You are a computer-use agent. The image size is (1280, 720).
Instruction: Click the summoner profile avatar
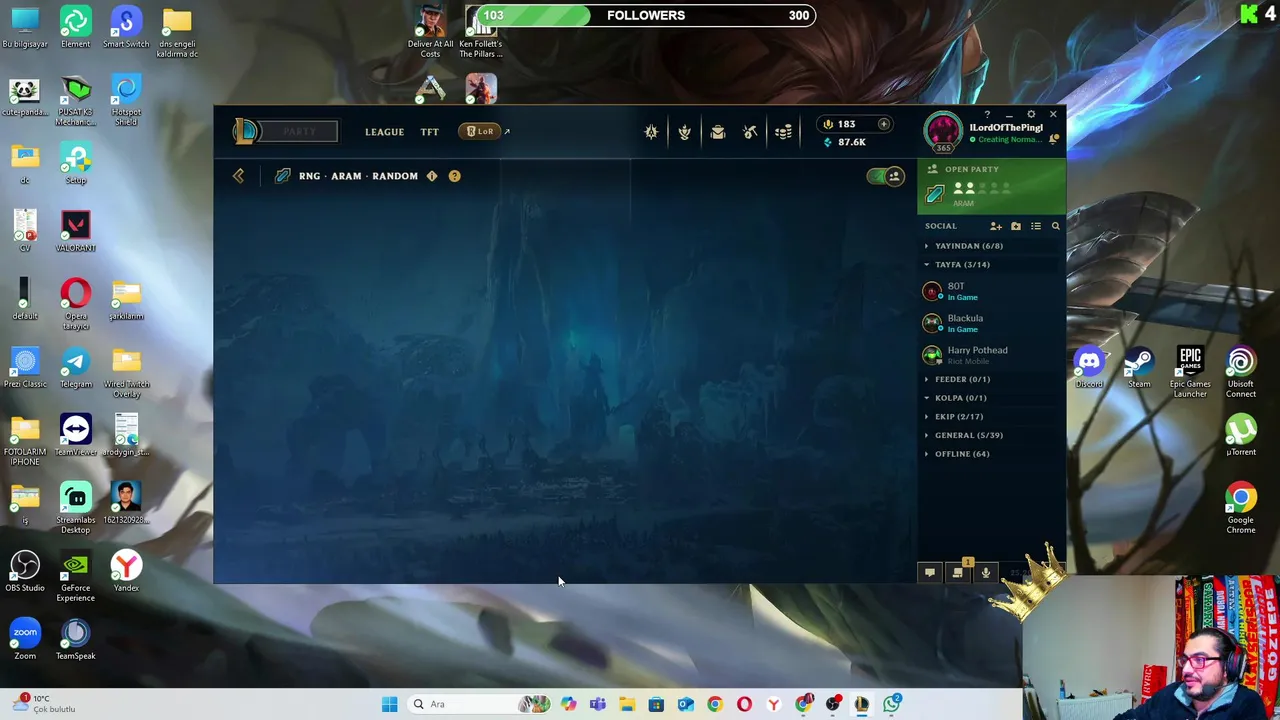click(943, 130)
